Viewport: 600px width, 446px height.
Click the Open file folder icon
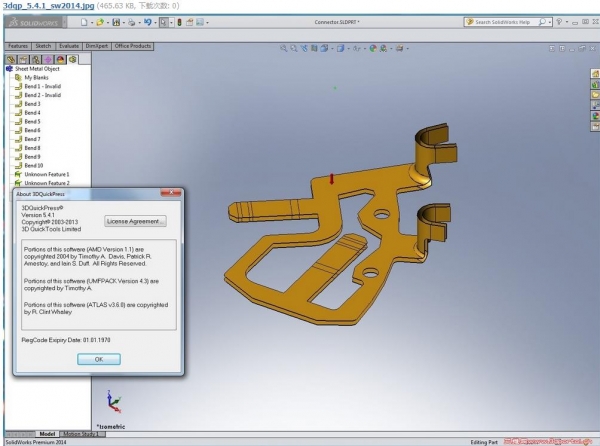(100, 22)
